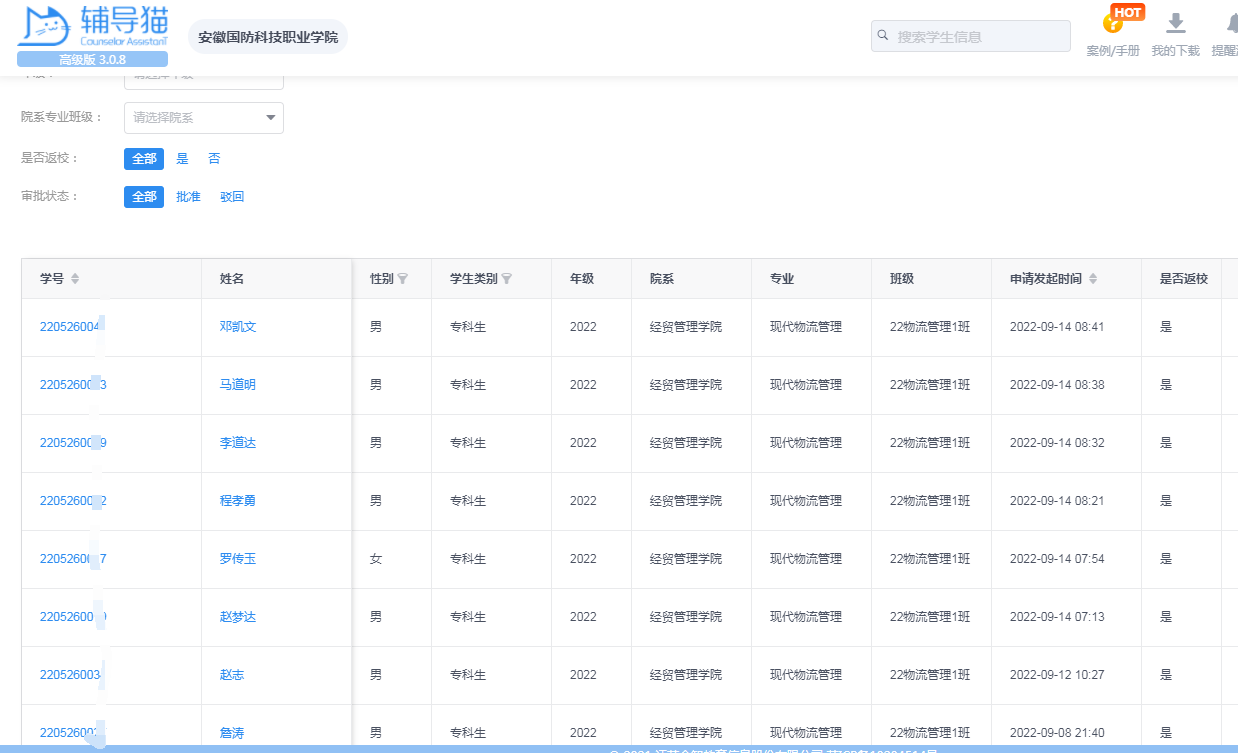Click the 辅导猫 cat logo

coord(47,27)
